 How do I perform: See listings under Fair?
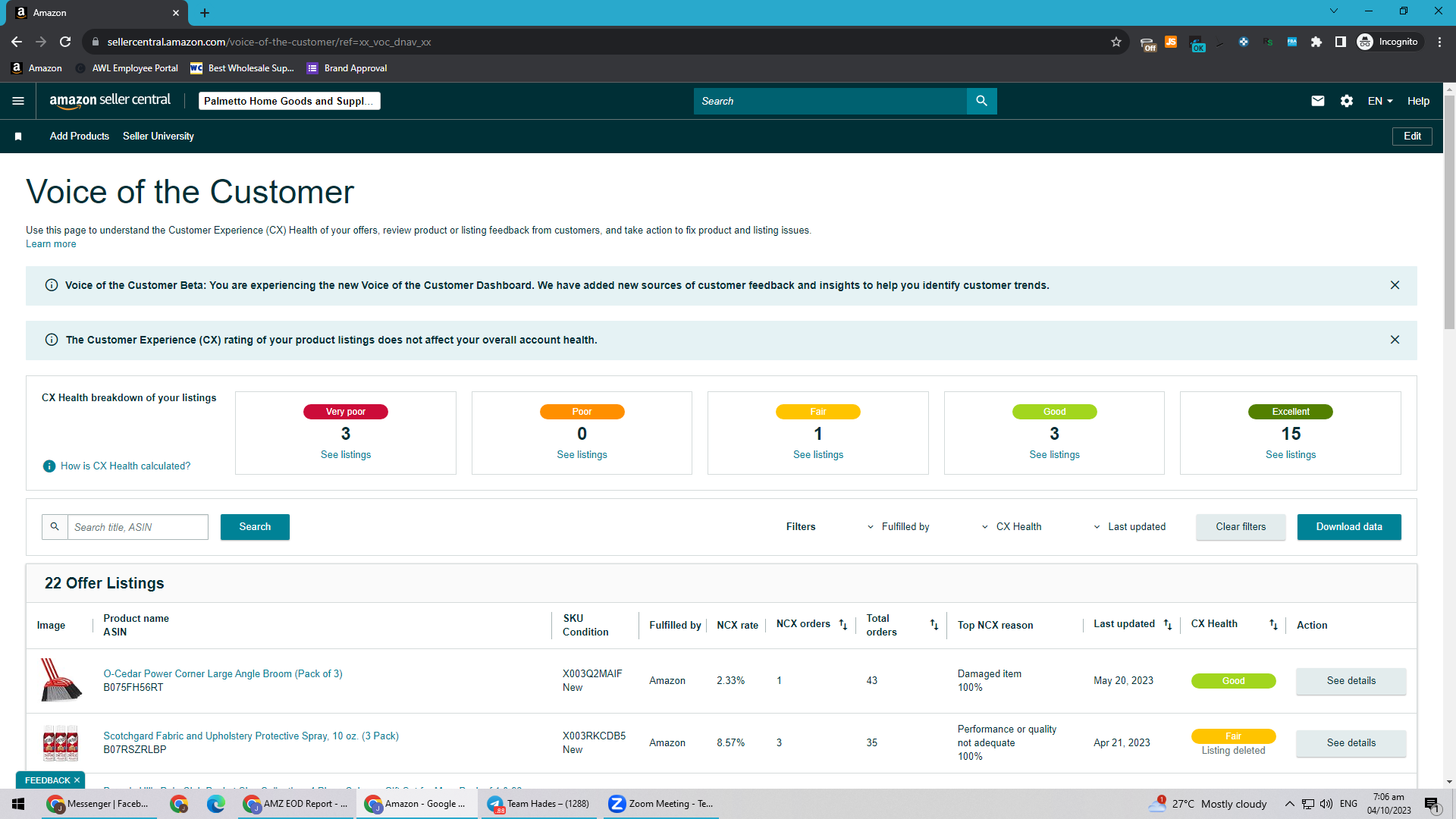click(818, 455)
